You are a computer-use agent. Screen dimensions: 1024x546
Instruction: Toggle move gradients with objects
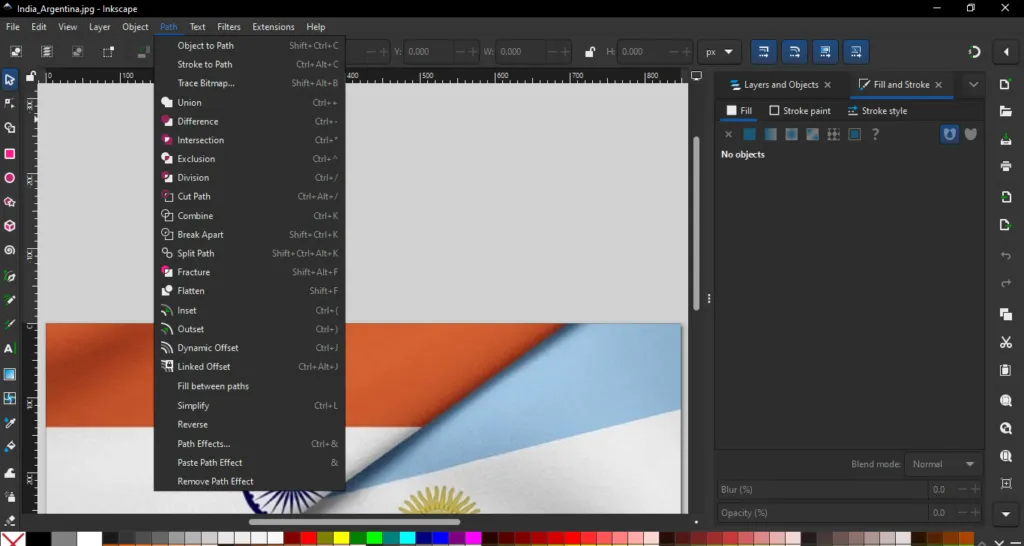[825, 52]
